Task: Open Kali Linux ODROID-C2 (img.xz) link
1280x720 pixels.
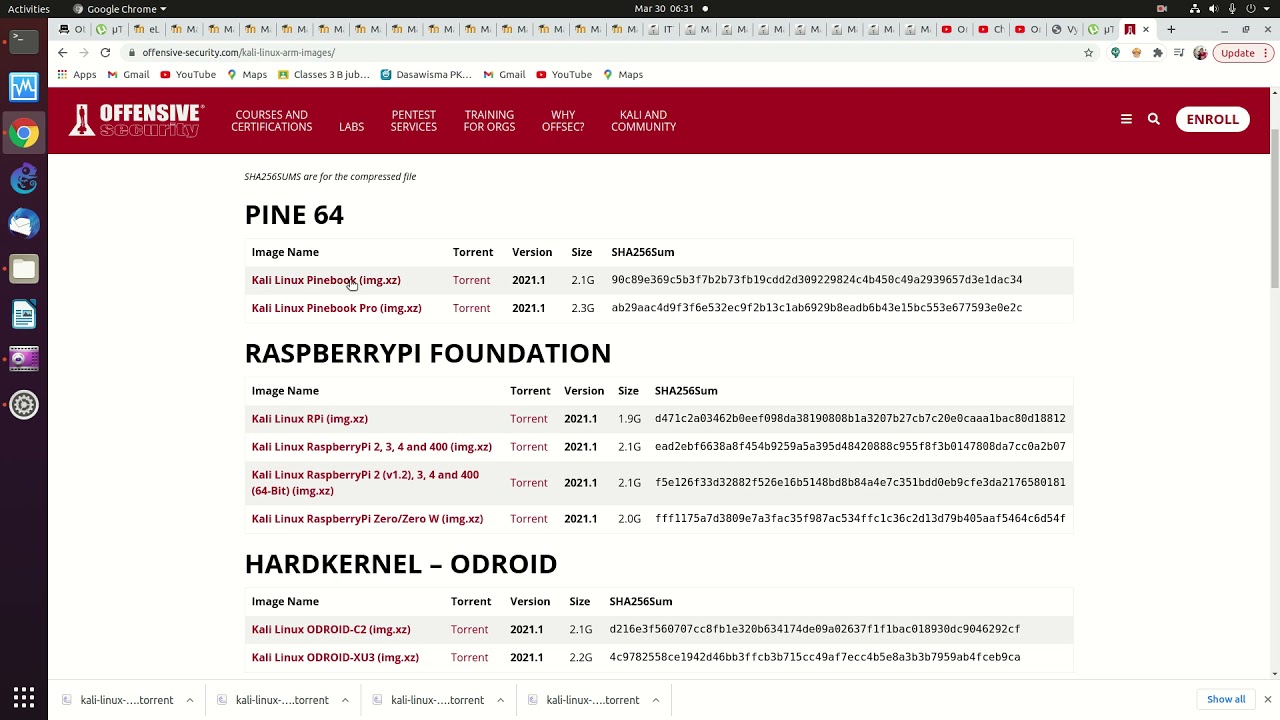Action: pos(331,629)
